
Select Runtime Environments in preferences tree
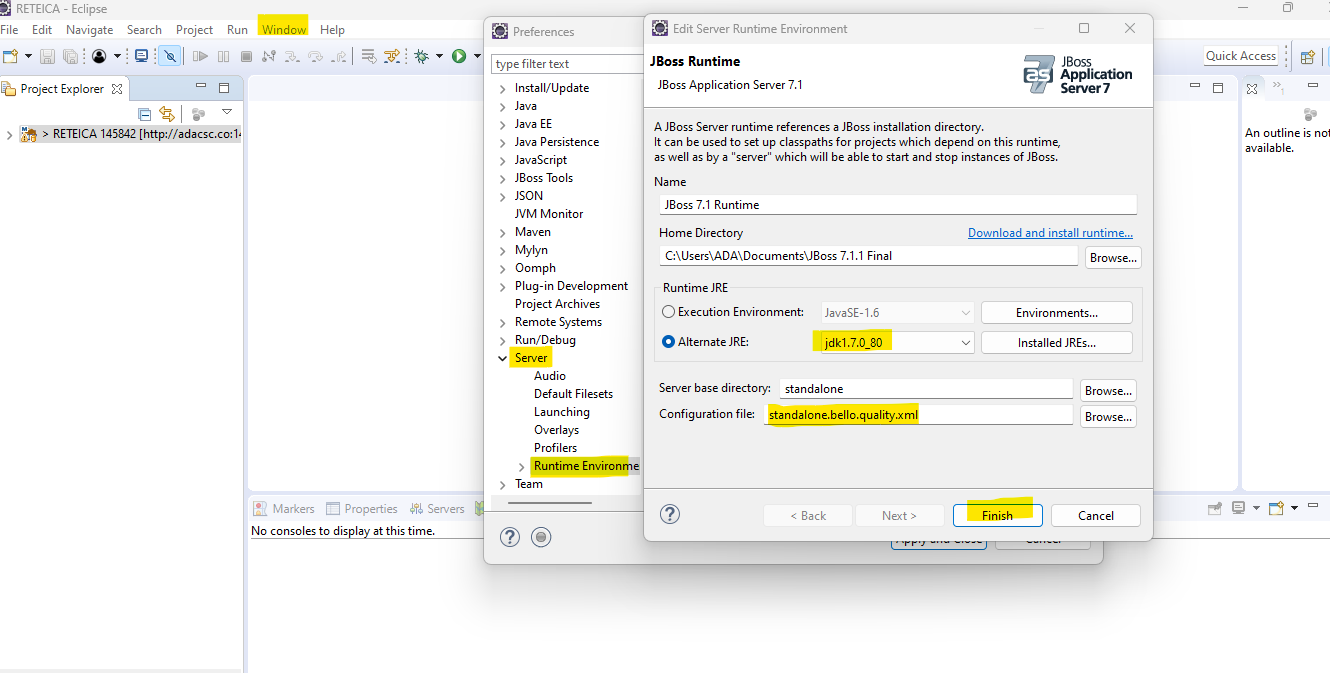585,466
